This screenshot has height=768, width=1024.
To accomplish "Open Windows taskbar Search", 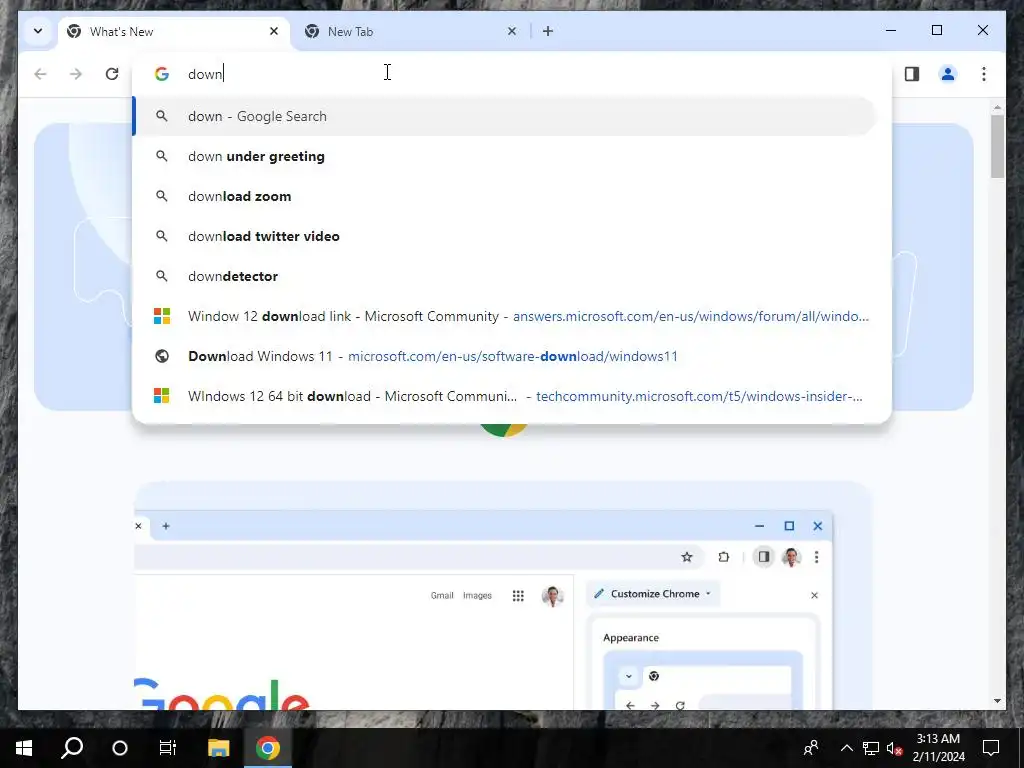I will point(72,748).
